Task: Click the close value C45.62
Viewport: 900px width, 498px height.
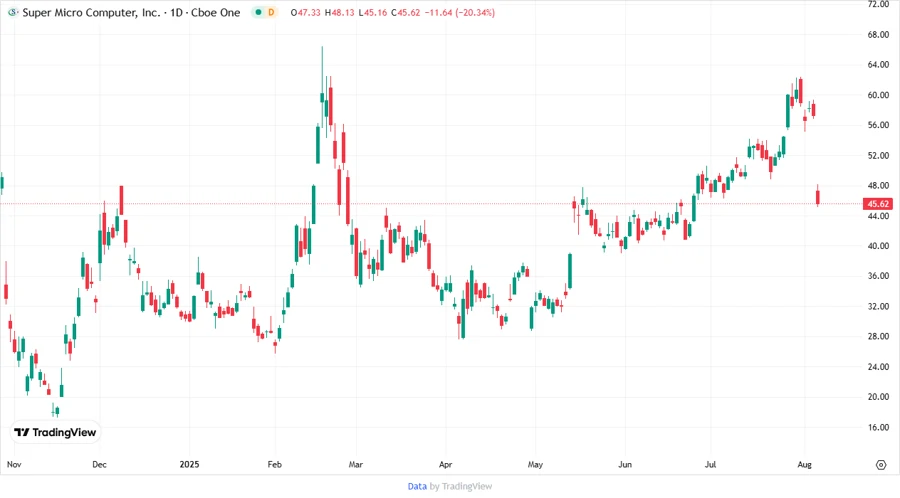Action: click(406, 12)
